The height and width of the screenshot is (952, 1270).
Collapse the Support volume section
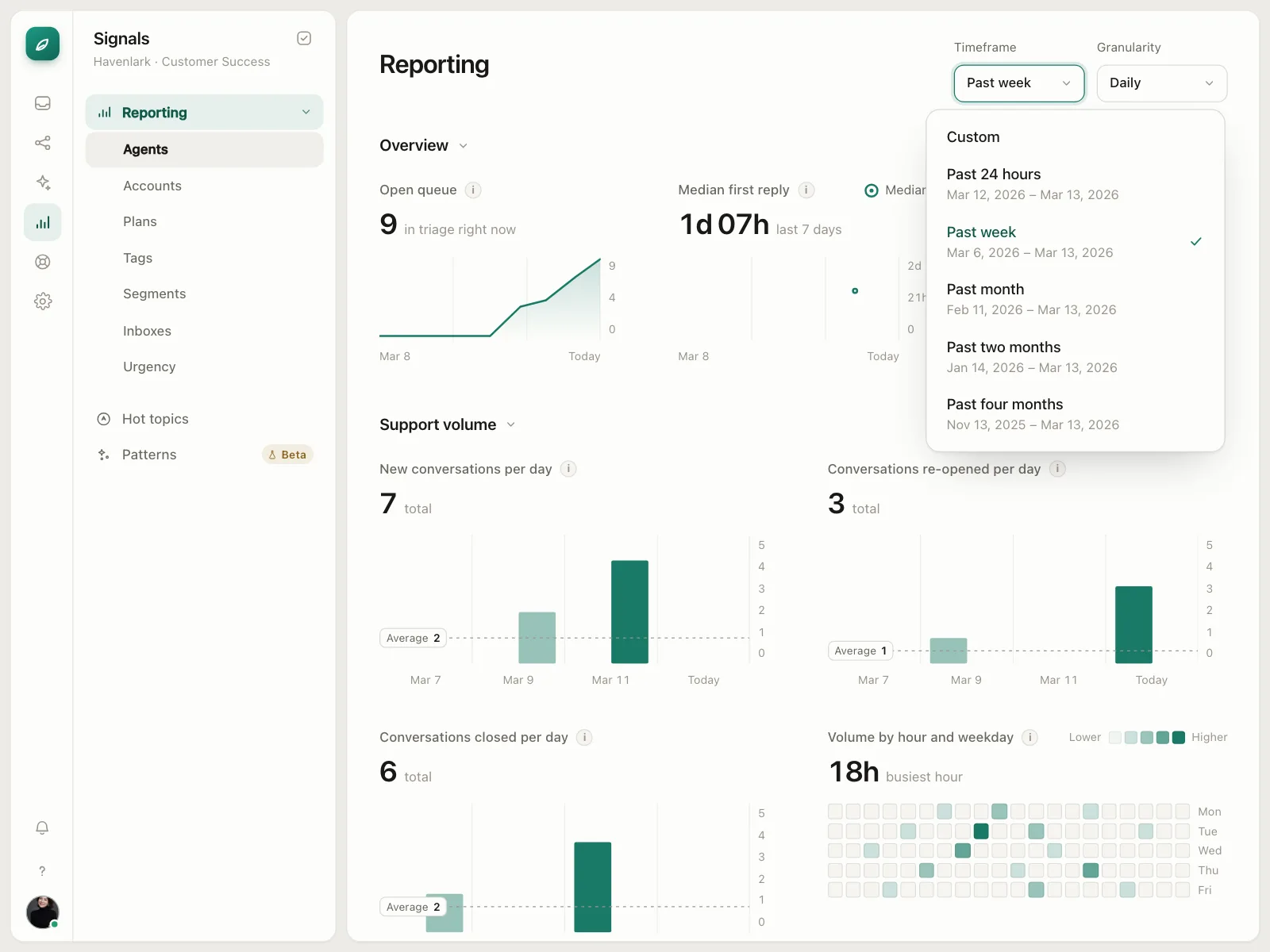511,424
